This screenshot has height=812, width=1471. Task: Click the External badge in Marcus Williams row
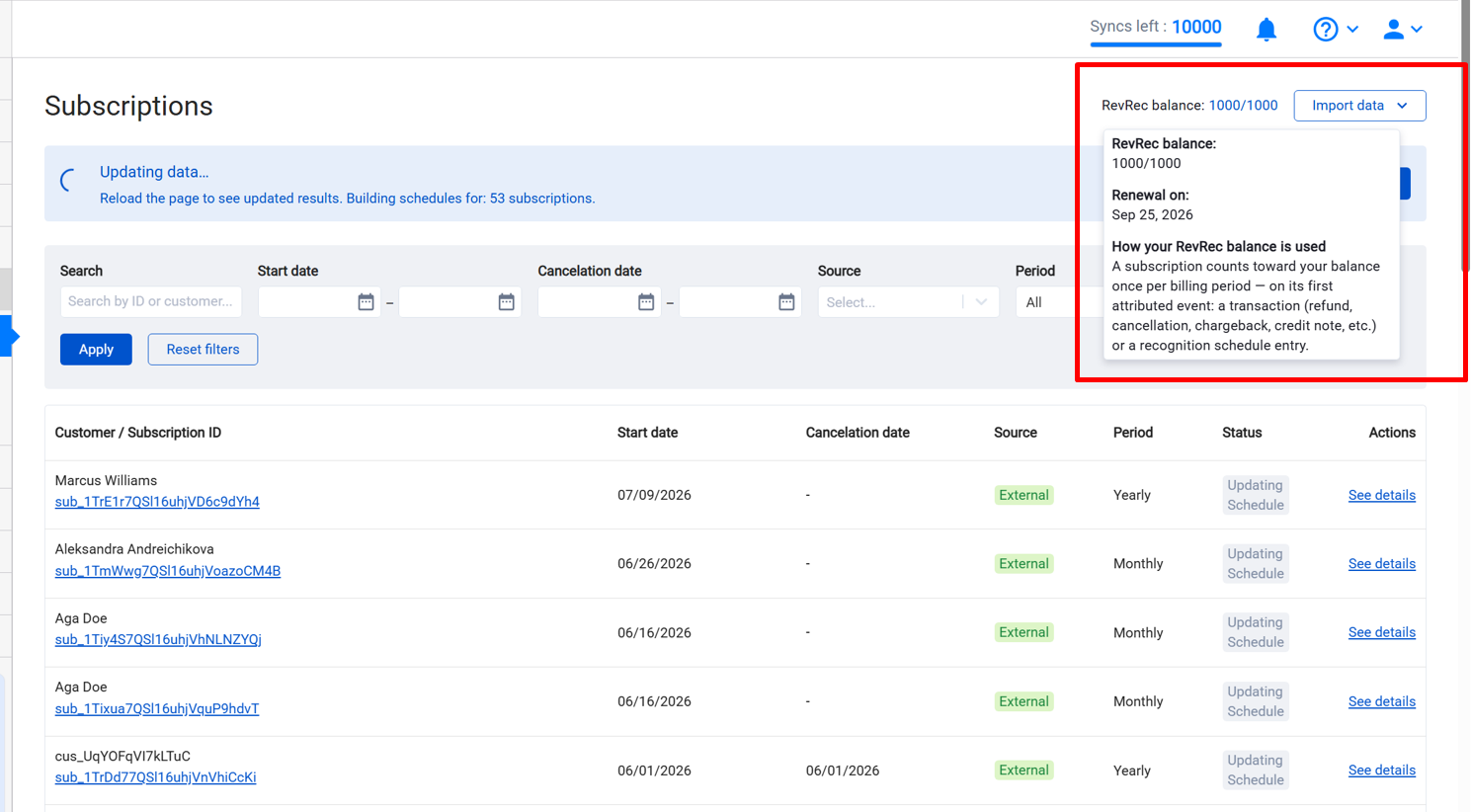(1023, 495)
